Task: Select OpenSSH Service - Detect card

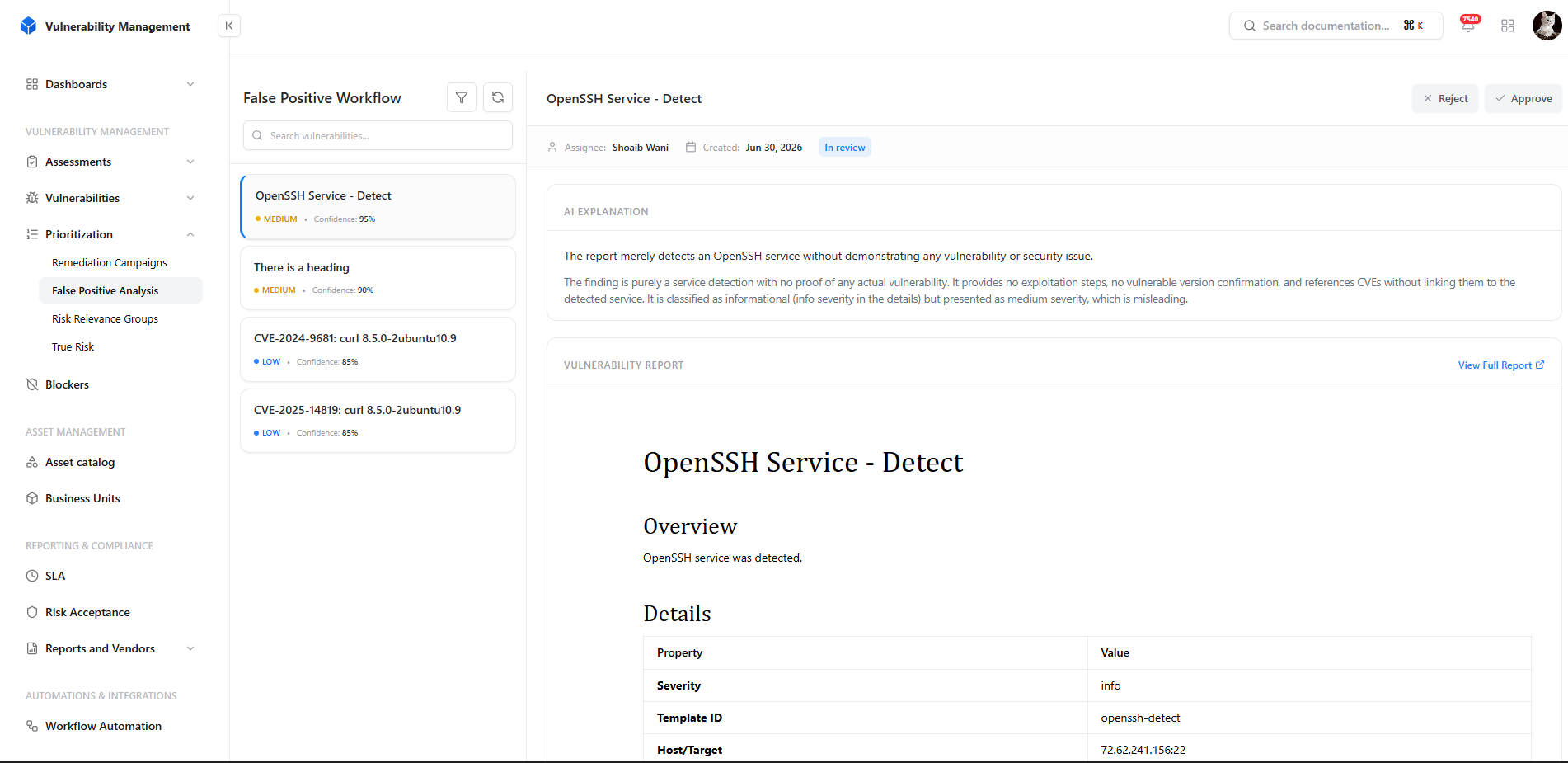Action: 378,206
